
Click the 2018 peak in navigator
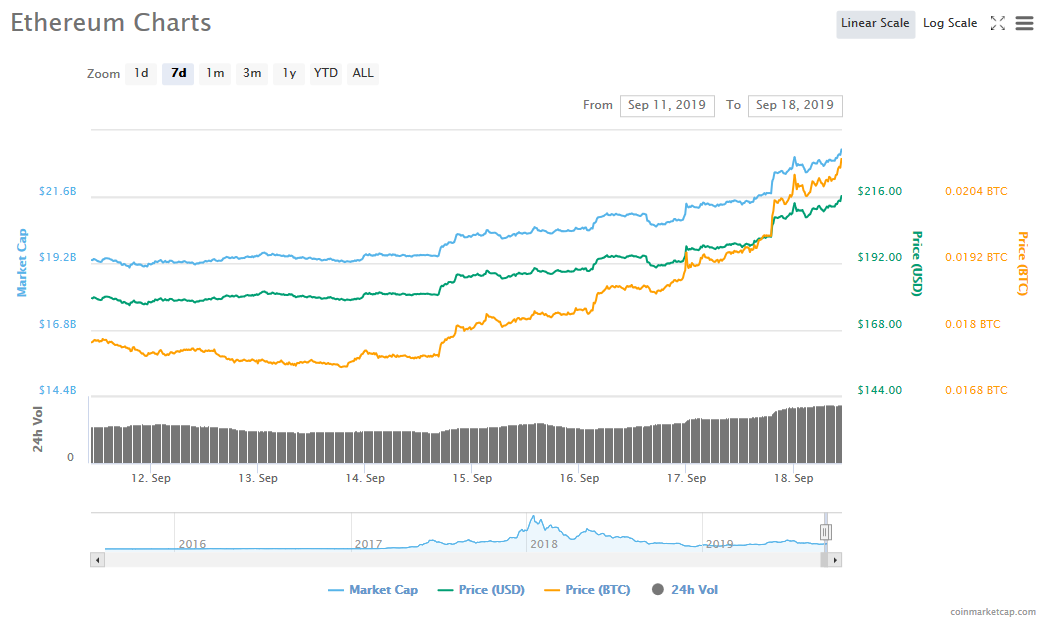click(x=533, y=519)
